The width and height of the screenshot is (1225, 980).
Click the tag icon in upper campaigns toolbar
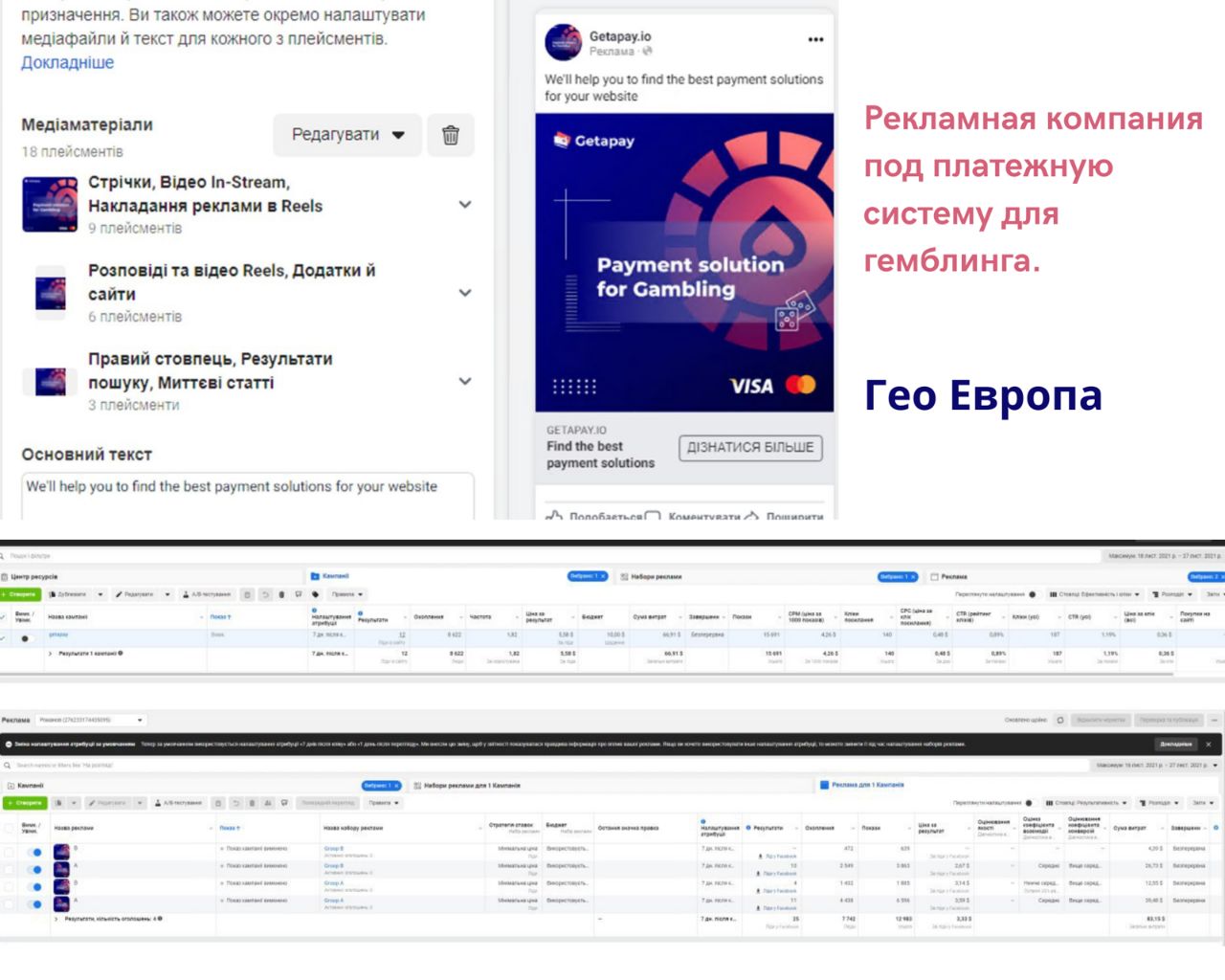point(315,594)
